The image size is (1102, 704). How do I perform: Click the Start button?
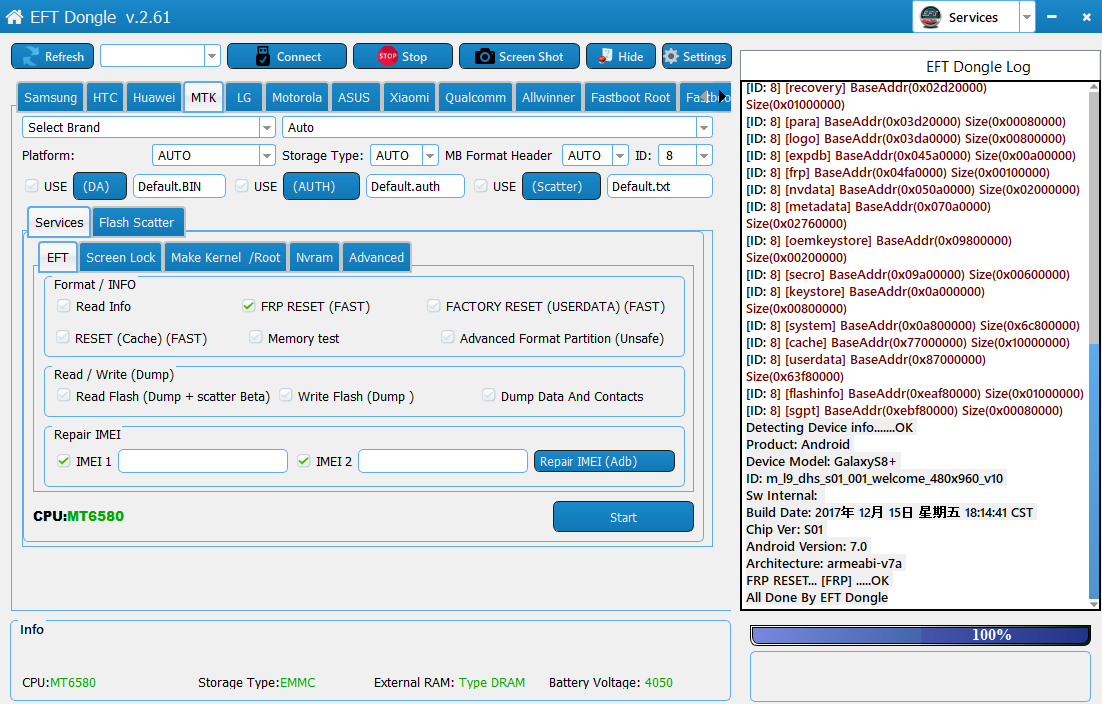coord(623,517)
